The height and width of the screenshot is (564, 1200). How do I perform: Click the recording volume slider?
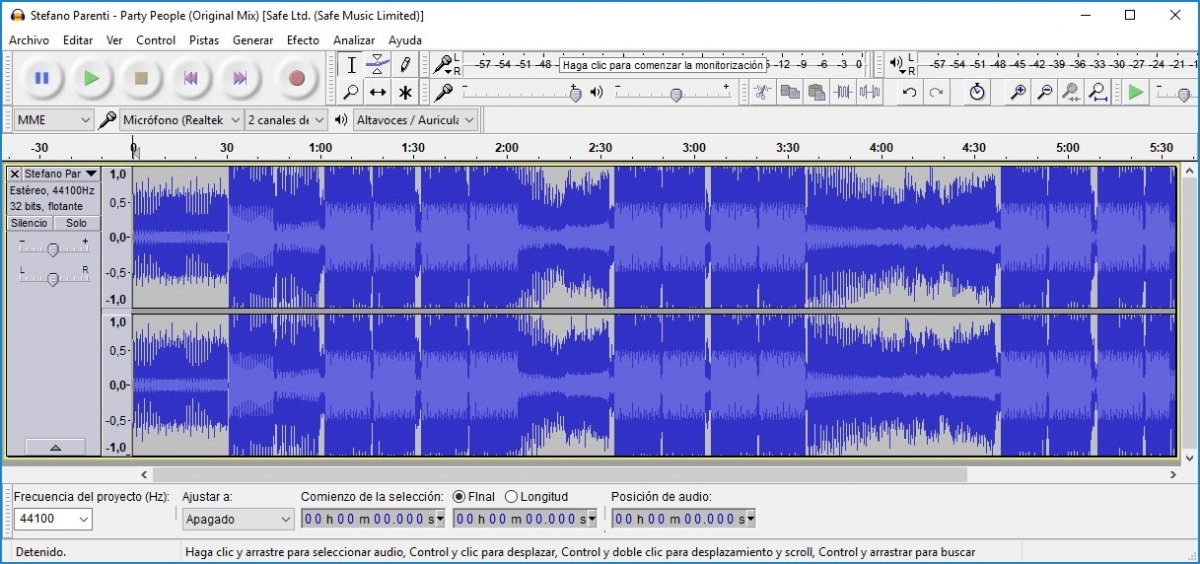tap(520, 93)
